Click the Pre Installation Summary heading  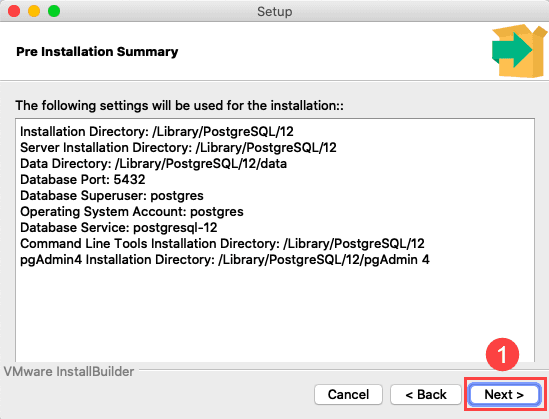pos(97,52)
